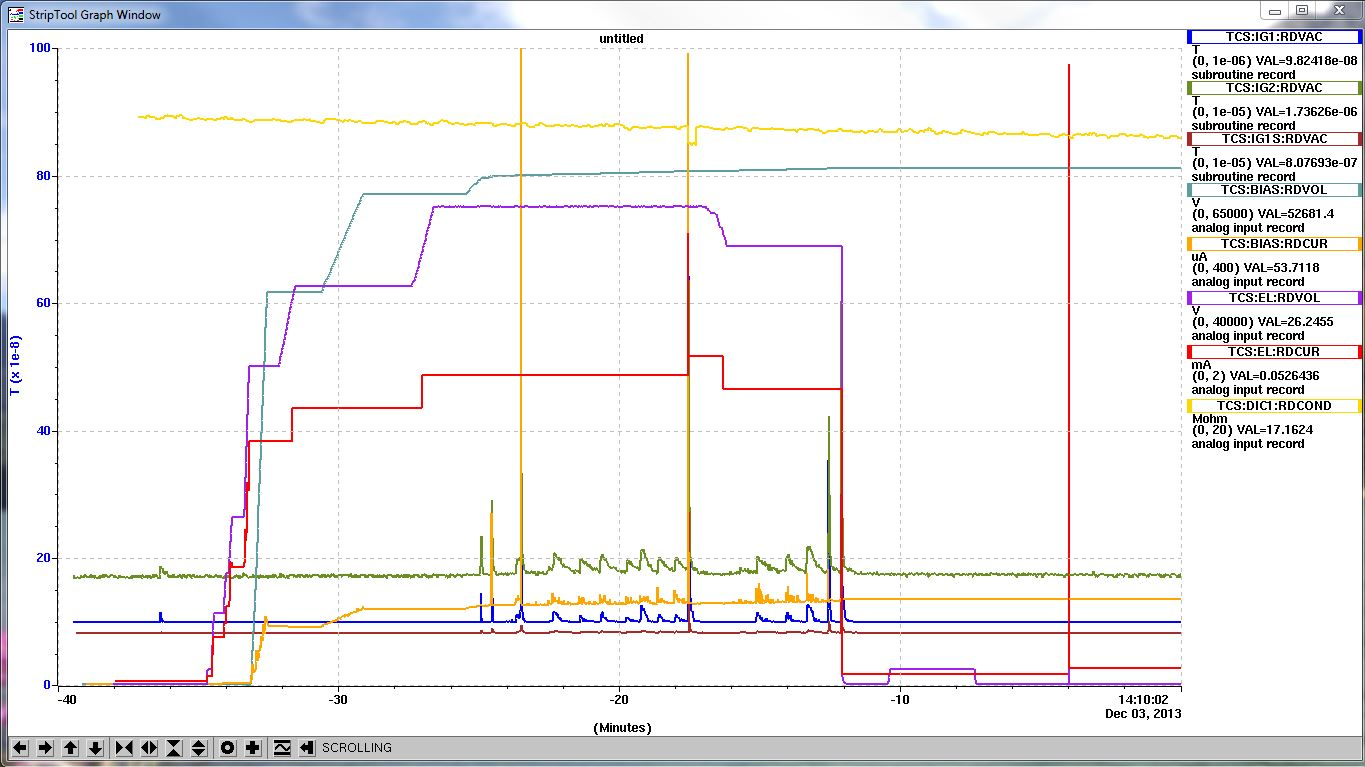This screenshot has height=767, width=1365.
Task: Click the 'Dec 03, 2013' date label
Action: click(x=1142, y=714)
